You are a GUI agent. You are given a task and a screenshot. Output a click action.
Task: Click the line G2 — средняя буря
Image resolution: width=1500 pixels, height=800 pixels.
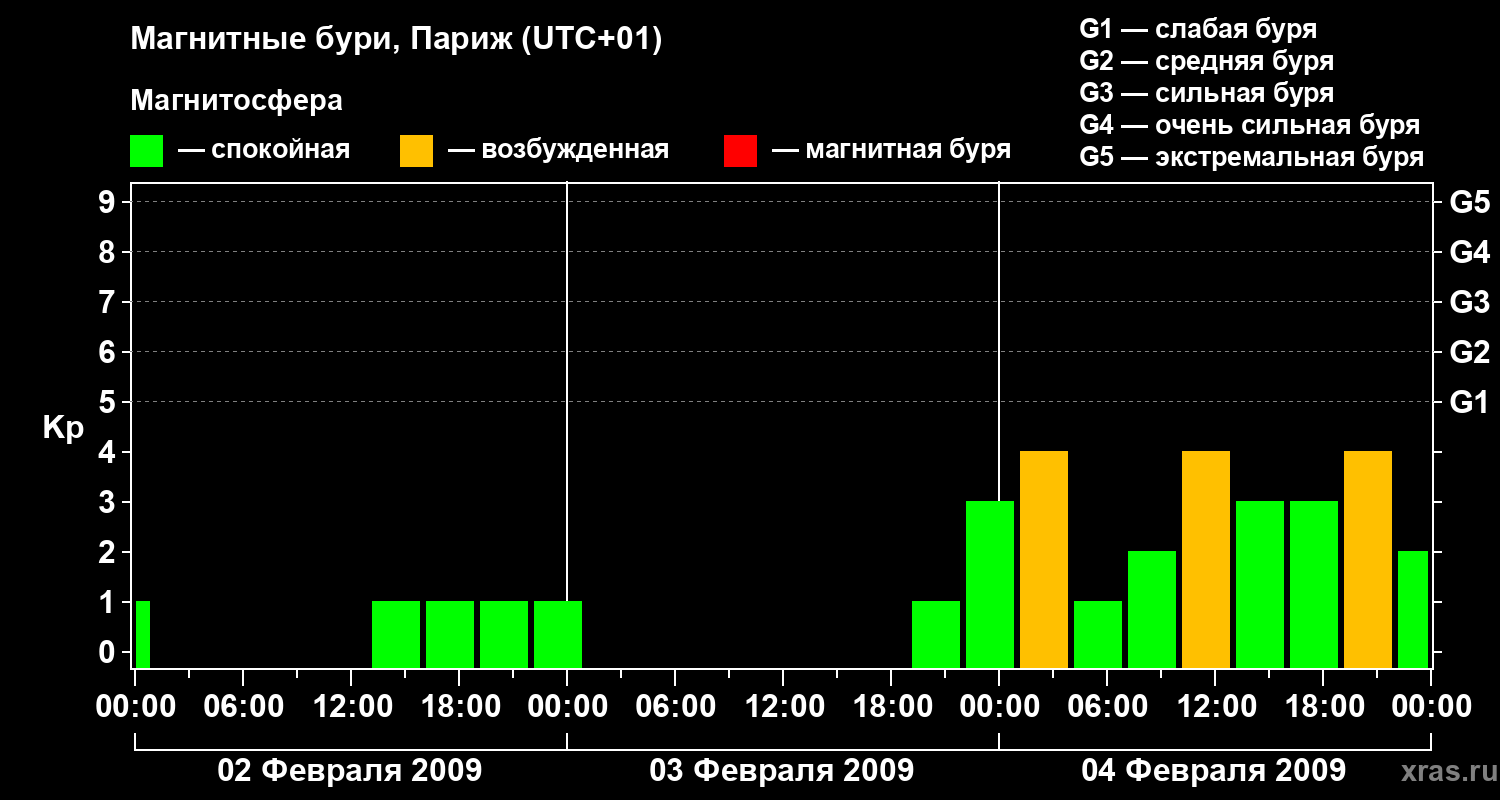1206,61
